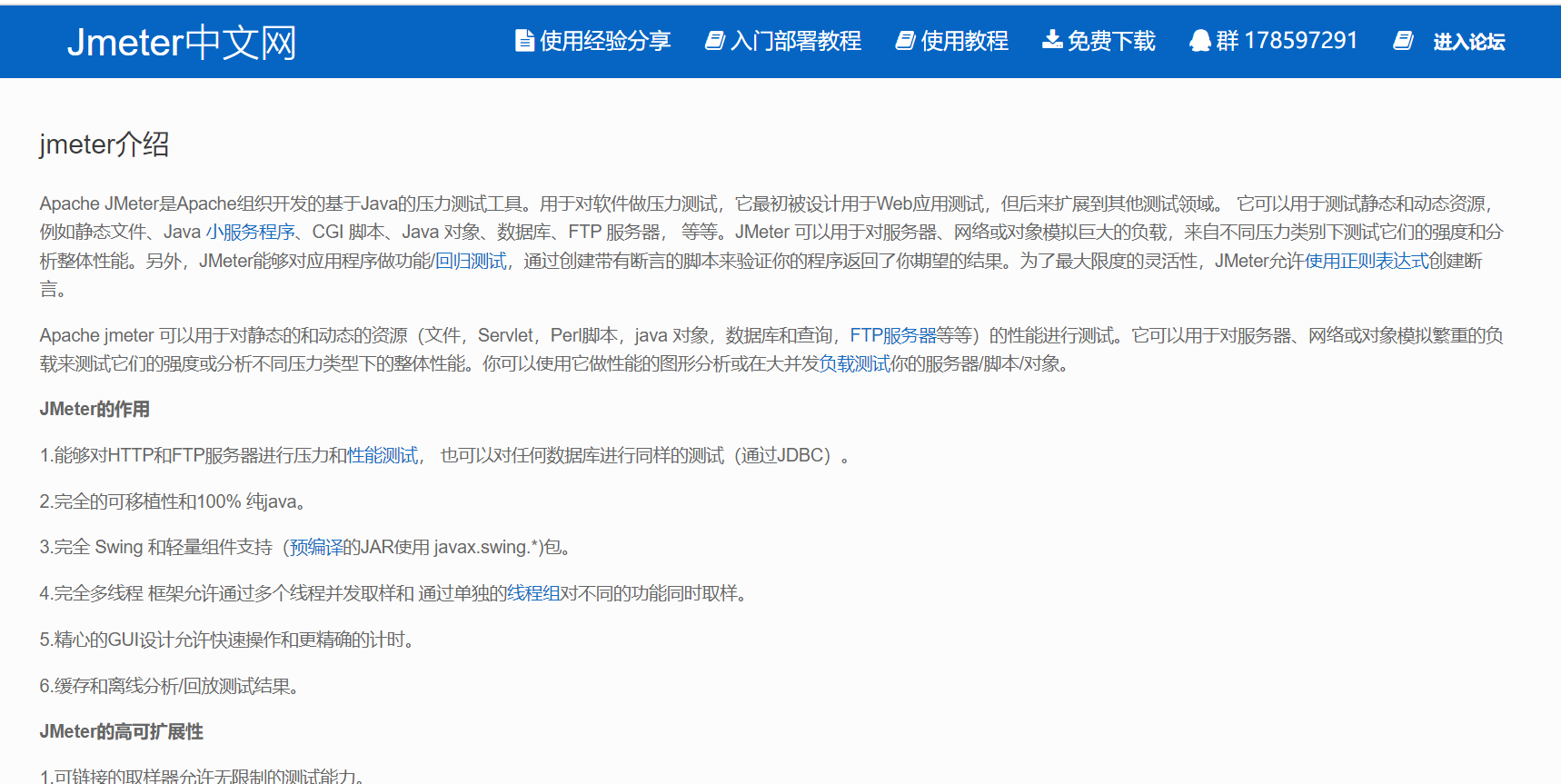Open the 使用教程 navigation item

pos(965,41)
